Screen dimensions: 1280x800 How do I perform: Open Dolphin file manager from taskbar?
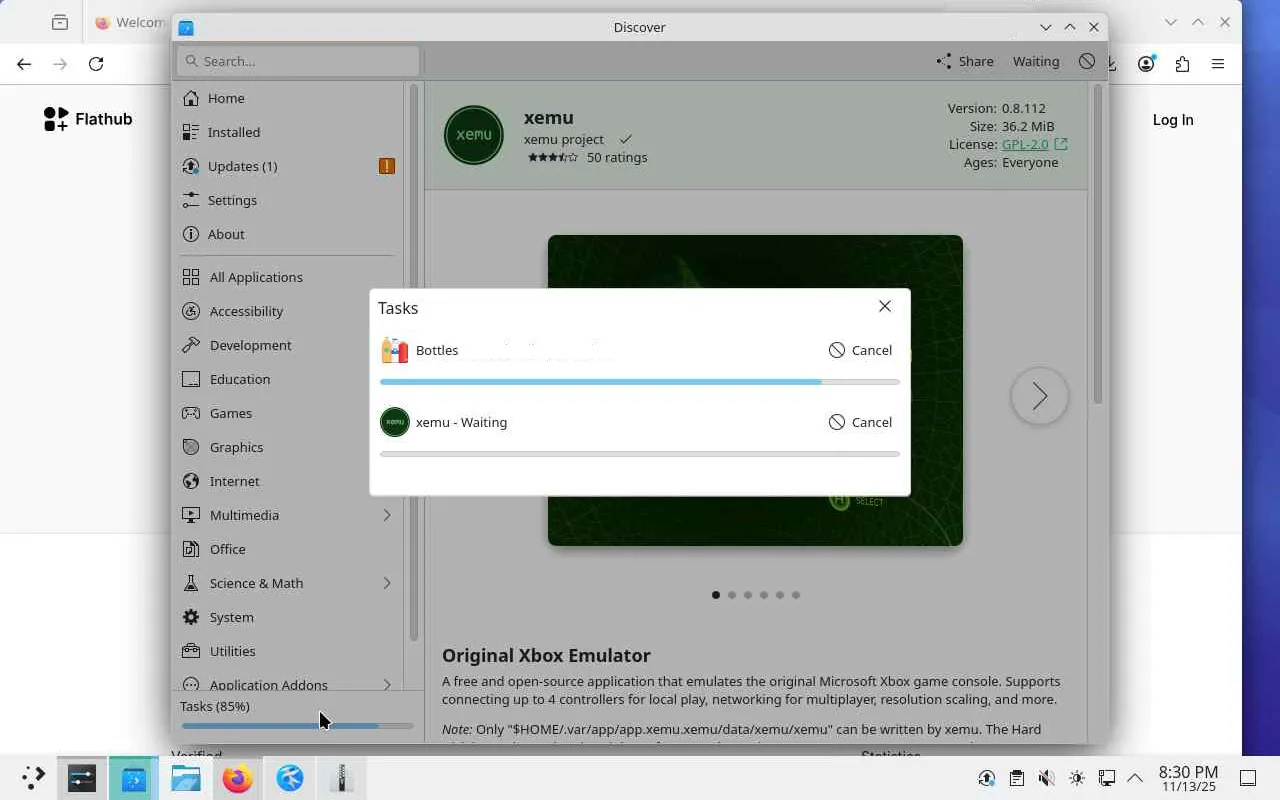186,778
